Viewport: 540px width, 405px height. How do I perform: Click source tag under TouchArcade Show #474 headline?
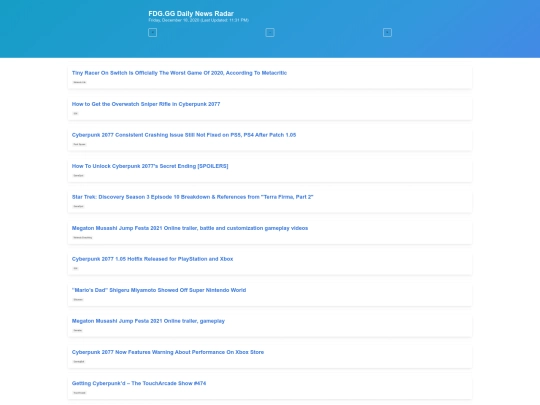pos(79,393)
